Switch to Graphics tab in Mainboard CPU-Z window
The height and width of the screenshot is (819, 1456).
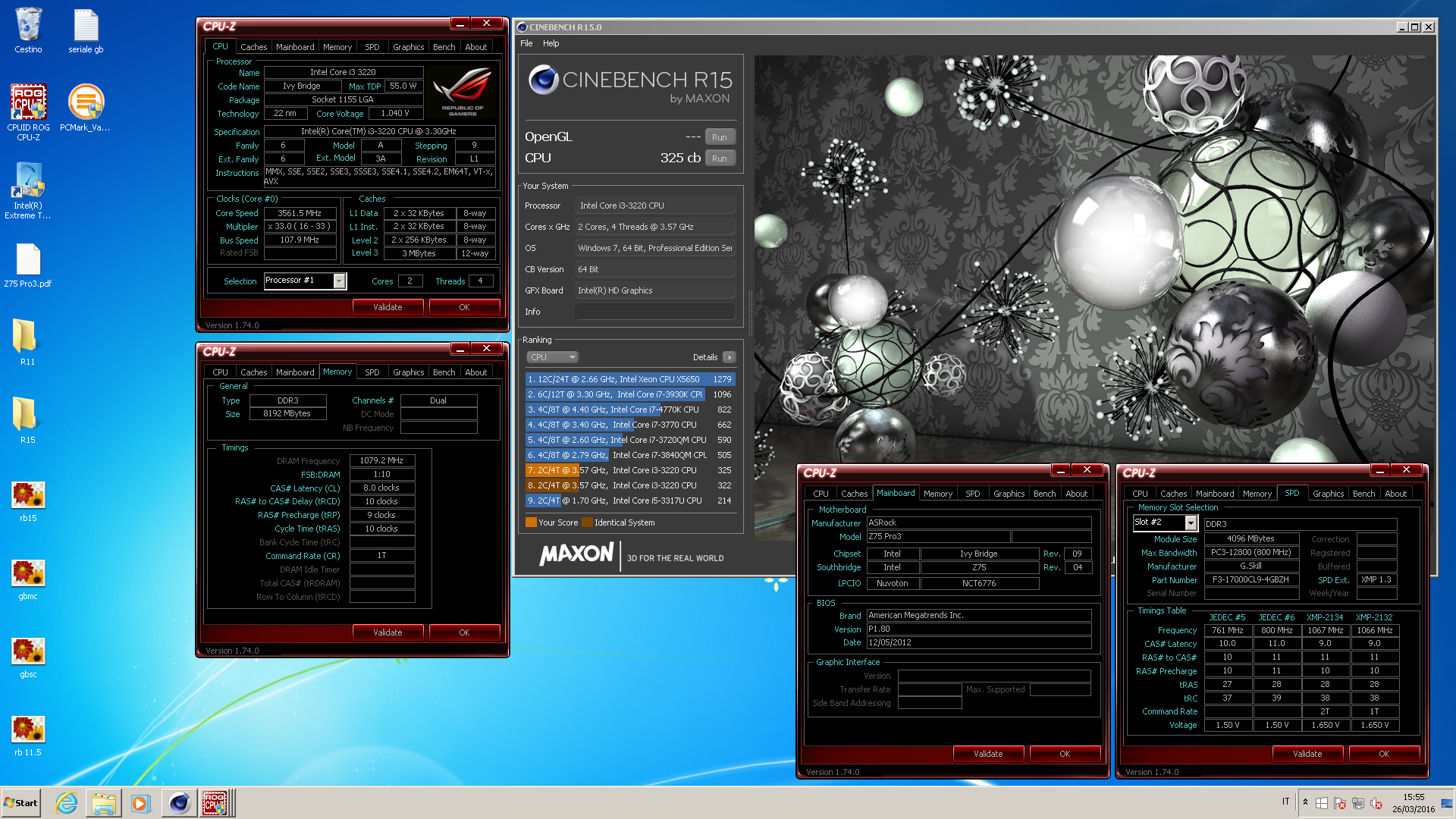click(x=1009, y=494)
